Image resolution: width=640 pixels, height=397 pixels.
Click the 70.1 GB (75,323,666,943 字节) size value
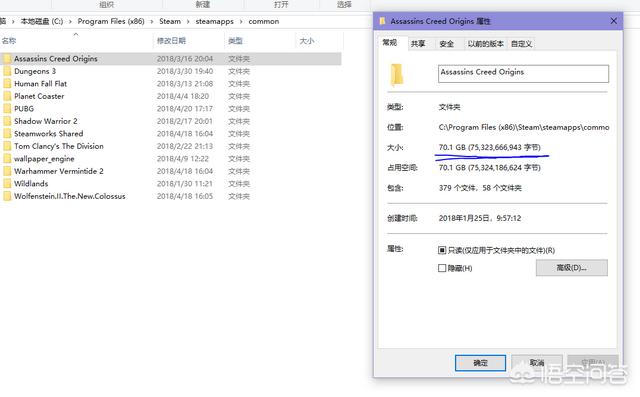click(x=489, y=147)
